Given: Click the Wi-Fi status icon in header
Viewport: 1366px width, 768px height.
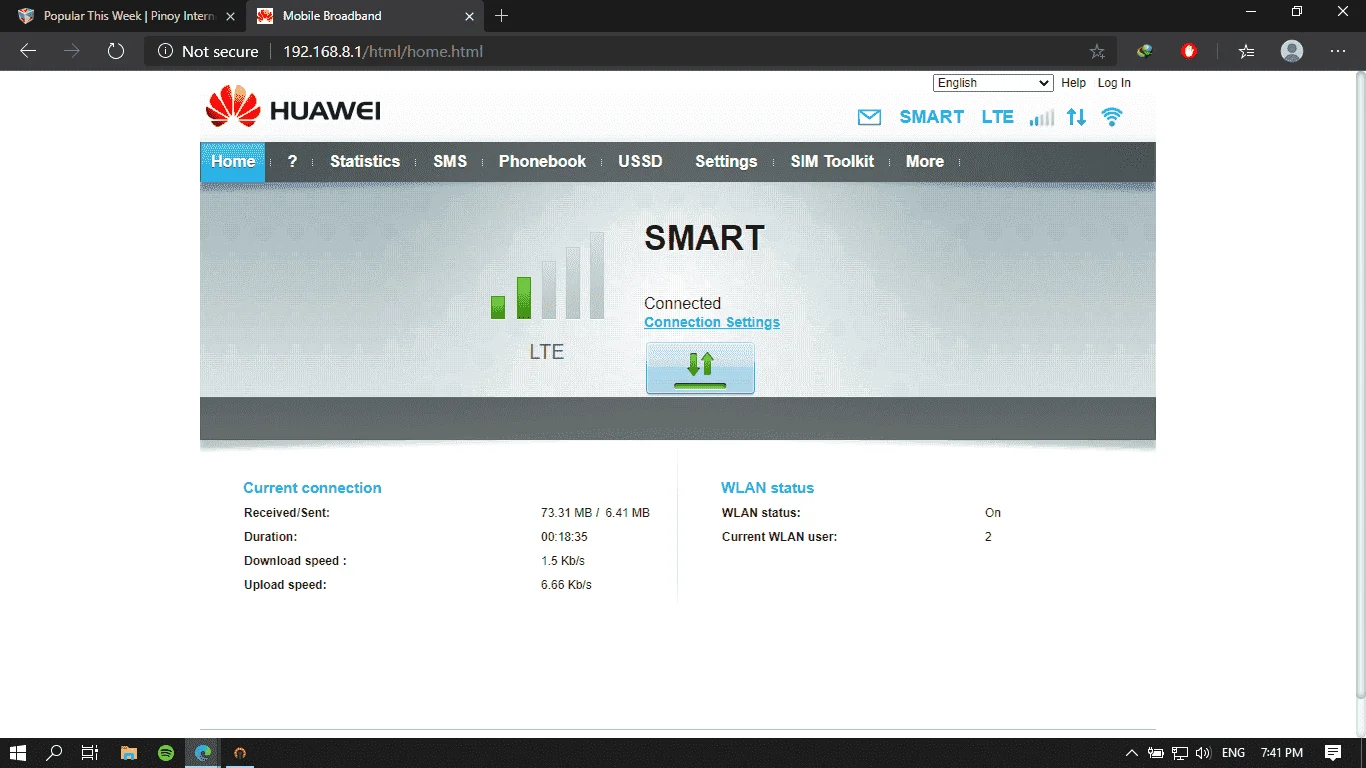Looking at the screenshot, I should tap(1111, 117).
